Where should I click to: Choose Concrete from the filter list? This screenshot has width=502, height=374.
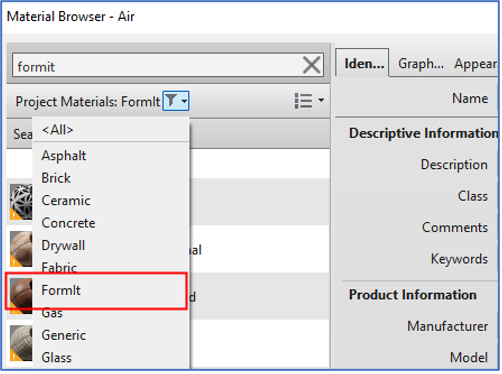click(x=111, y=223)
